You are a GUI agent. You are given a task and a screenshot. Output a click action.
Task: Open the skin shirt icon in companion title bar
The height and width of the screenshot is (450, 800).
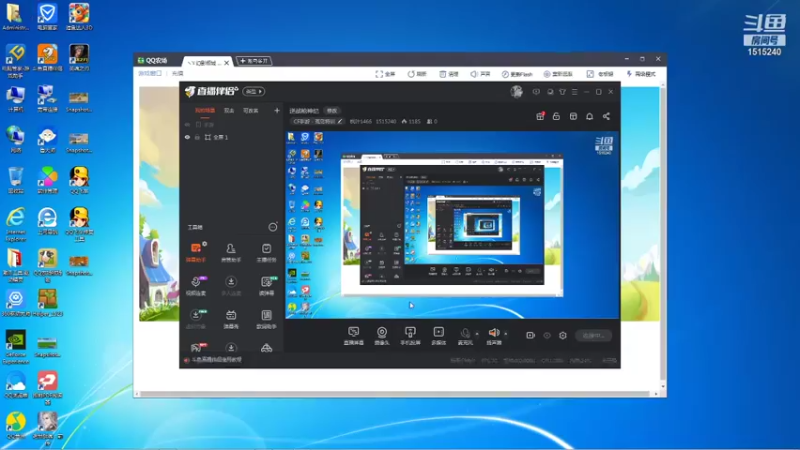(x=562, y=92)
